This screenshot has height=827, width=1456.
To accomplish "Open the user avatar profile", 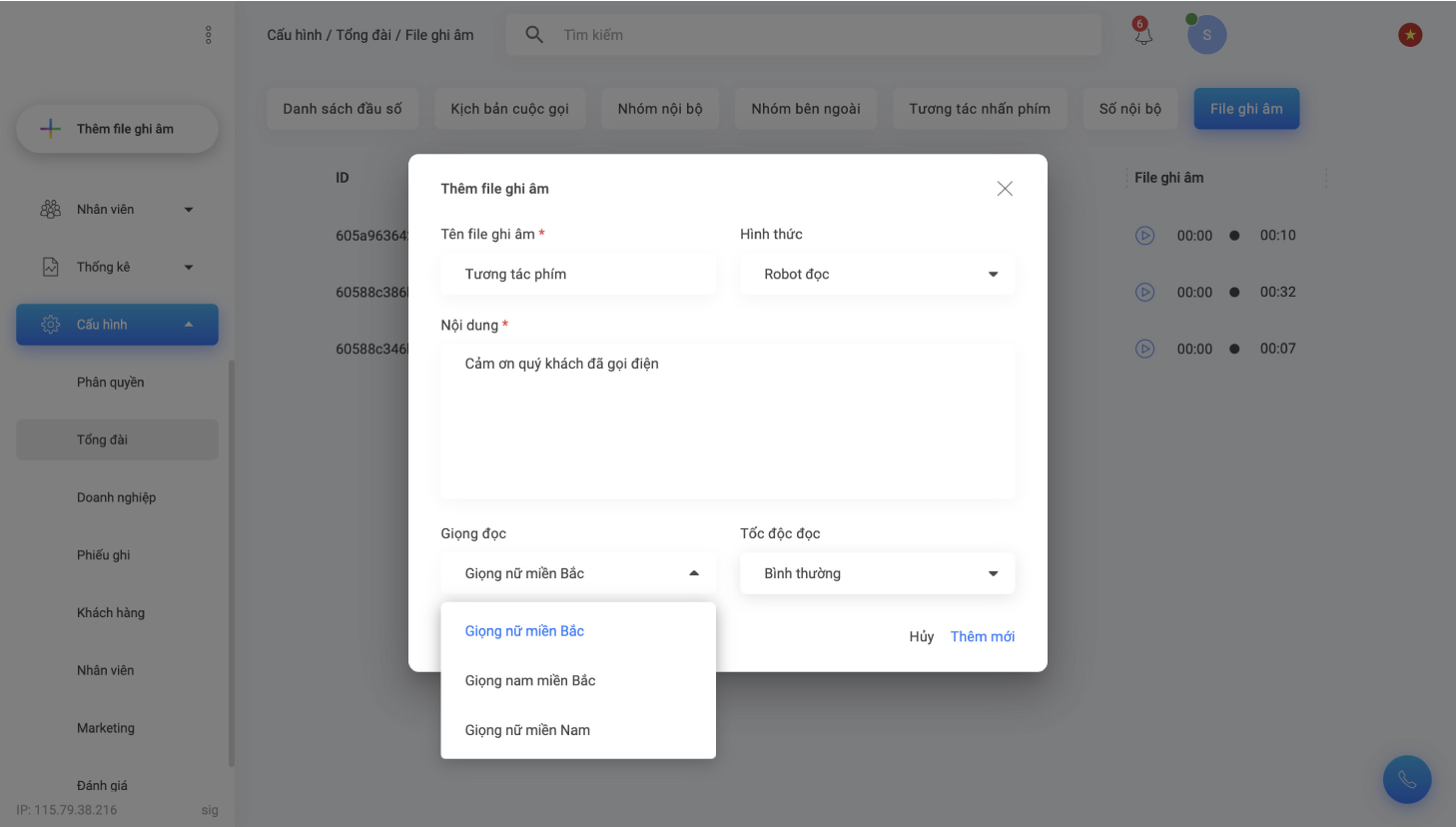I will [x=1206, y=35].
